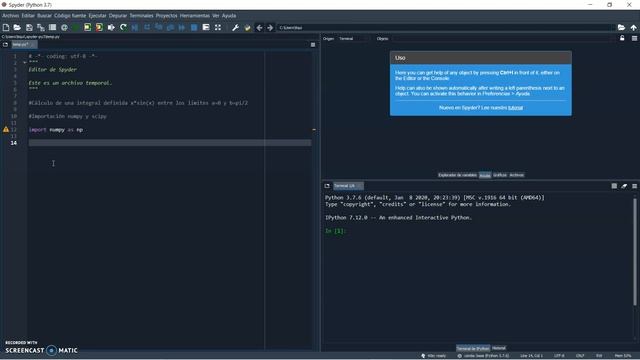Open Origen dropdown in Help pane
The width and height of the screenshot is (640, 360).
[x=353, y=39]
